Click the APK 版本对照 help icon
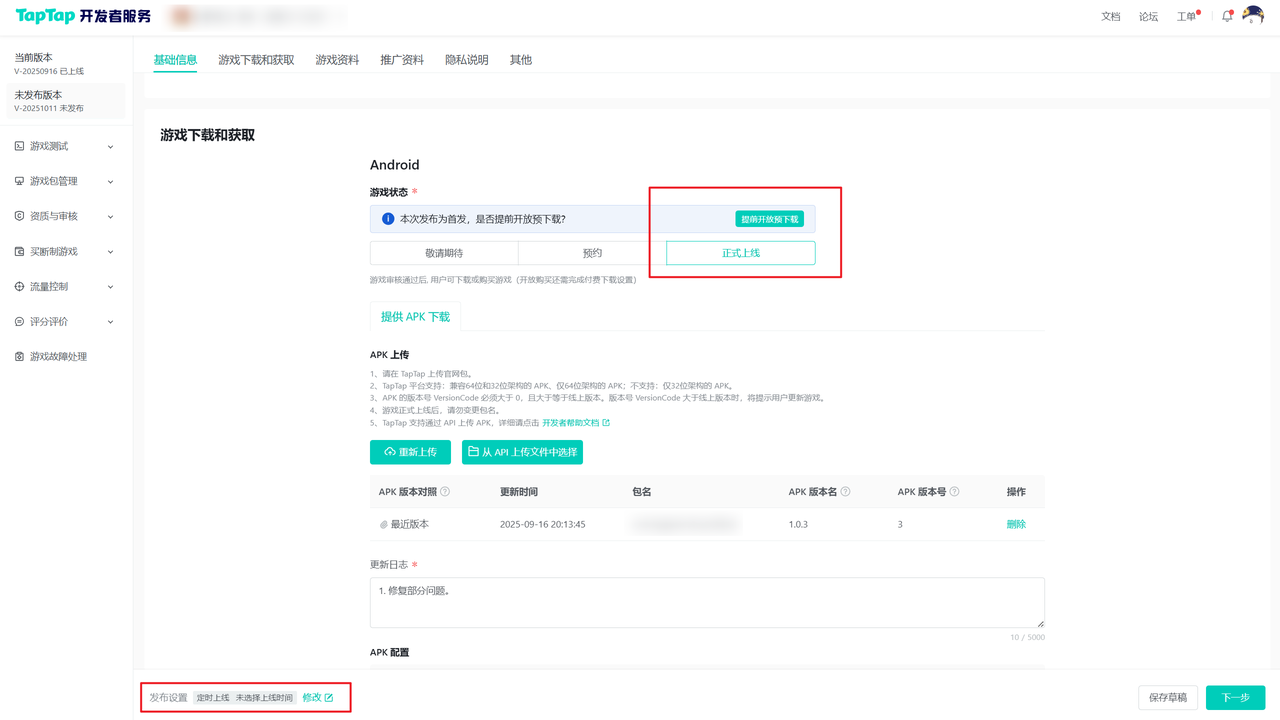This screenshot has width=1280, height=720. point(445,492)
